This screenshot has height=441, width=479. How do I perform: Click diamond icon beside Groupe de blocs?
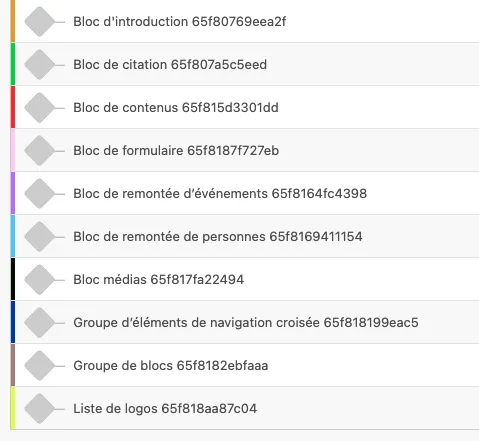39,366
